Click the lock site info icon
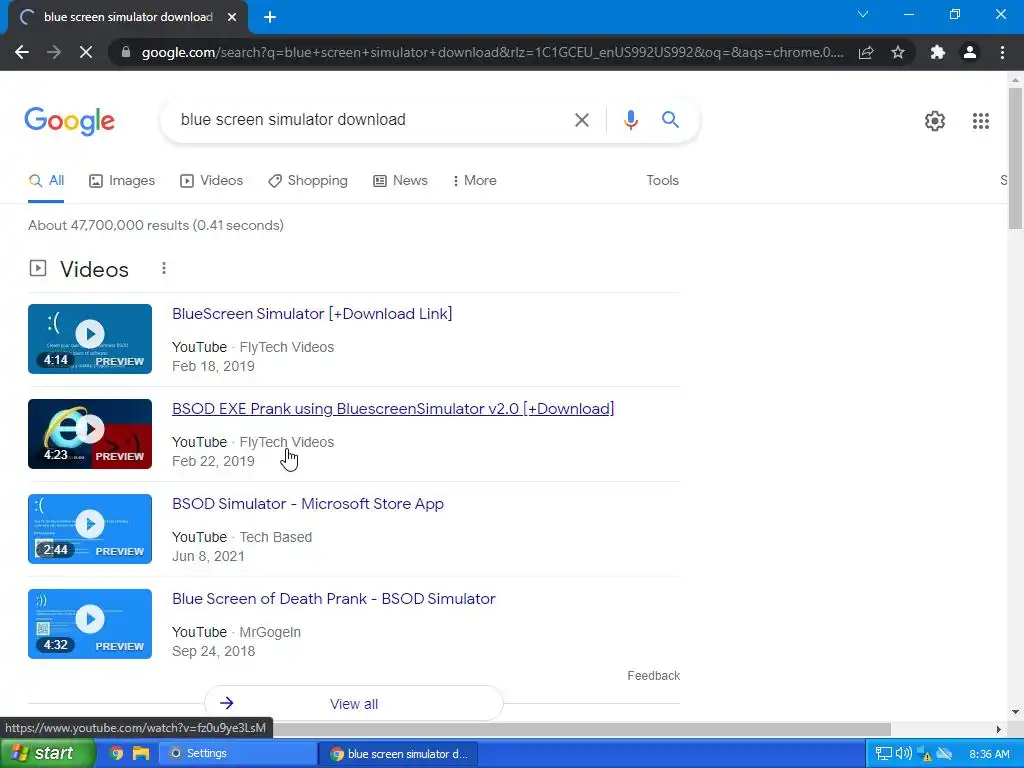This screenshot has height=768, width=1024. tap(126, 52)
